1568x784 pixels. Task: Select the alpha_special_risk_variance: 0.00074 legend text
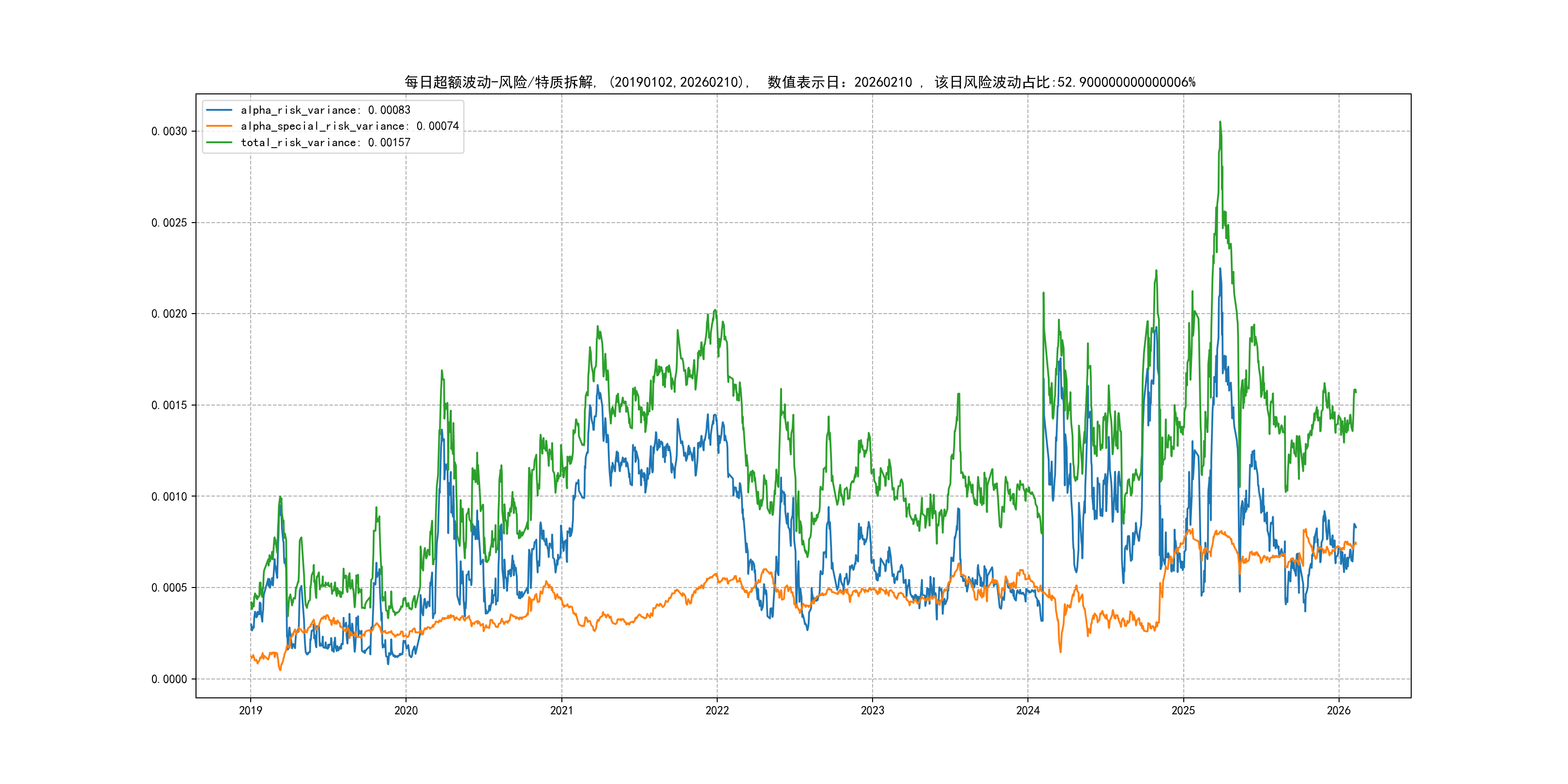click(x=349, y=126)
